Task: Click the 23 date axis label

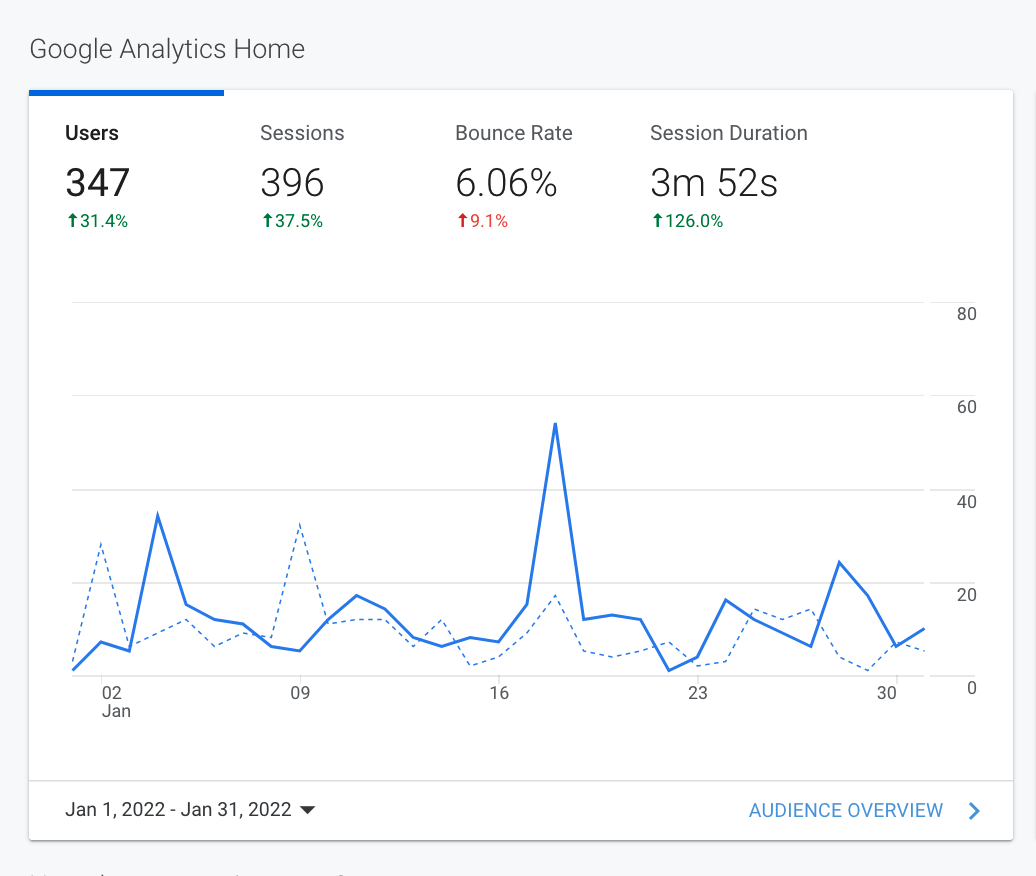Action: click(x=698, y=693)
